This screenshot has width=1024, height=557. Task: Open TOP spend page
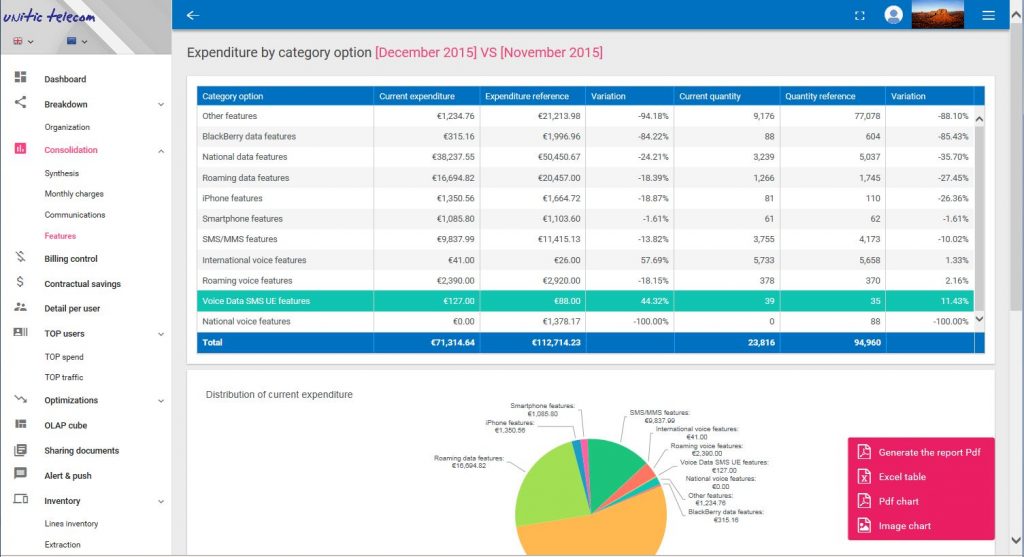tap(64, 357)
